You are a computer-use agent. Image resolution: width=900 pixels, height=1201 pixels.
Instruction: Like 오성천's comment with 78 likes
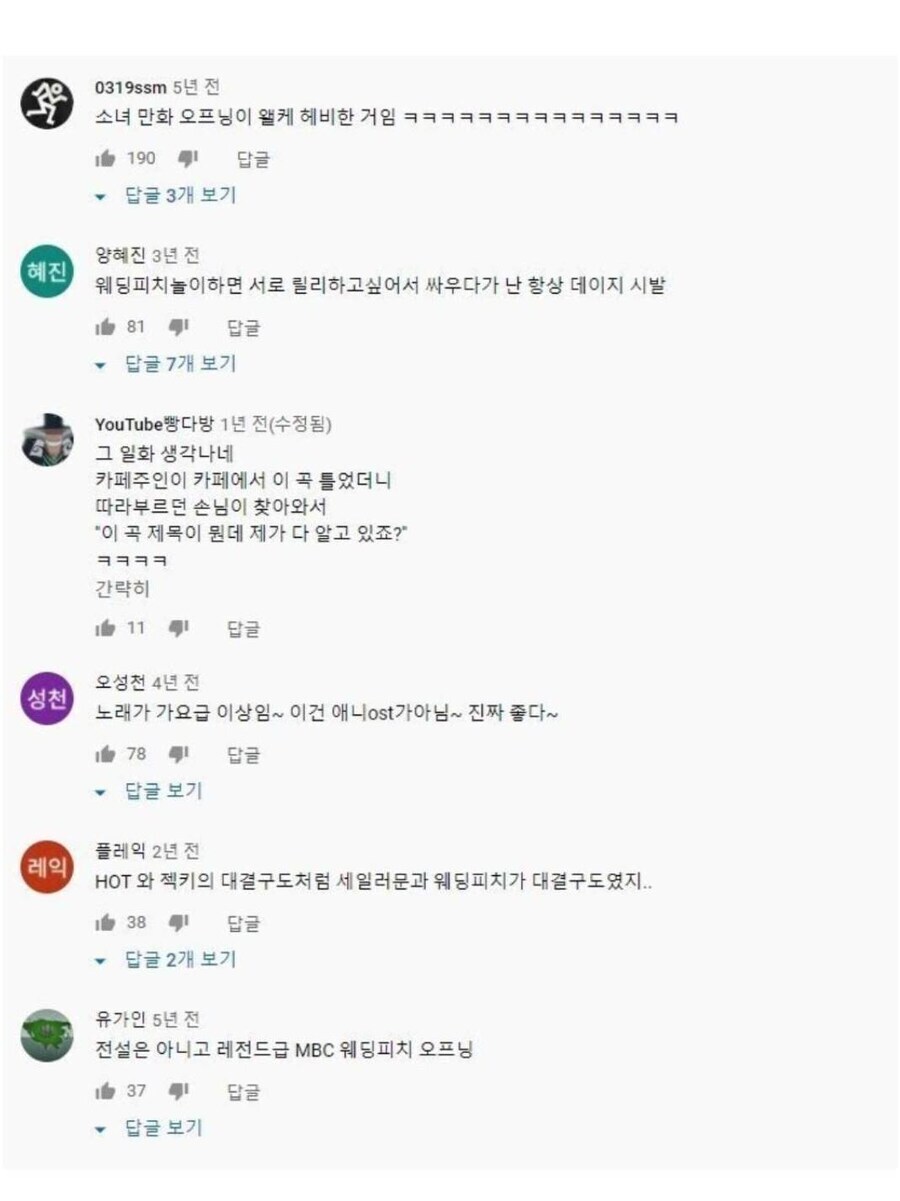pos(105,754)
